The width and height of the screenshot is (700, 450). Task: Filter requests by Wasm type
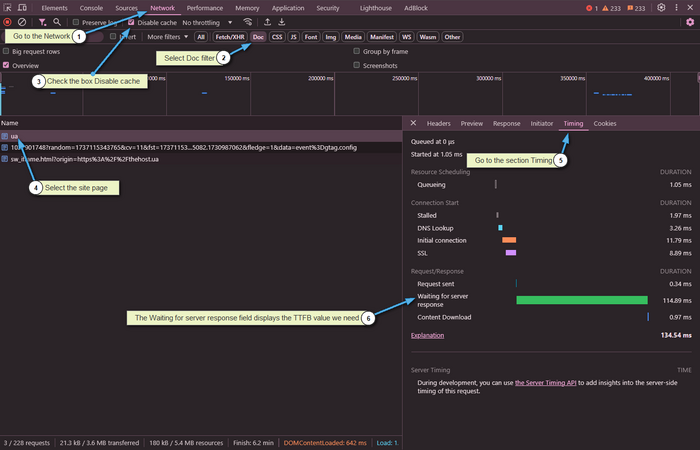[x=427, y=37]
